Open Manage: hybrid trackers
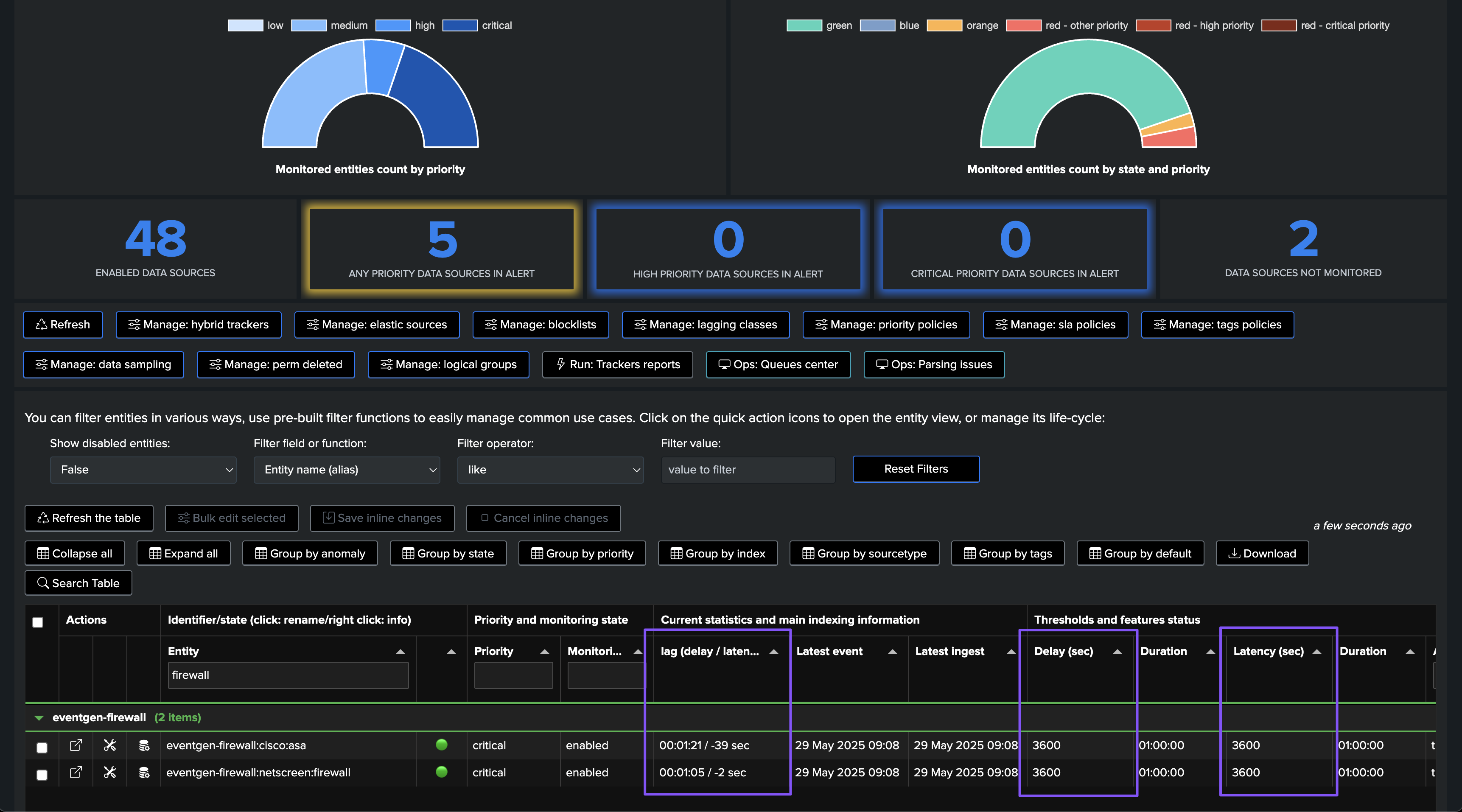1462x812 pixels. point(199,325)
